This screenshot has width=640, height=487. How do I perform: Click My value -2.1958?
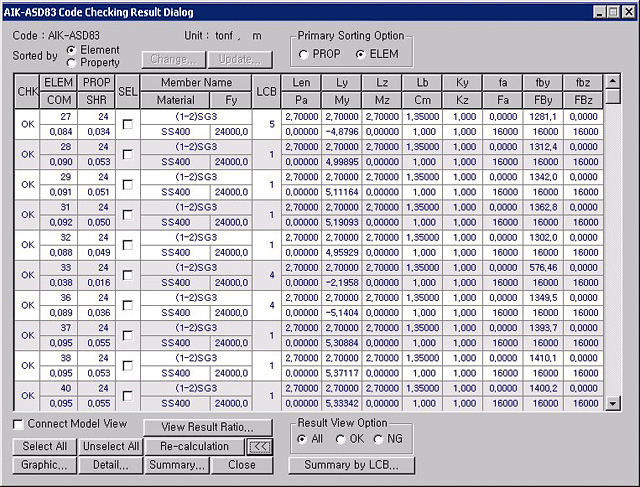(342, 283)
